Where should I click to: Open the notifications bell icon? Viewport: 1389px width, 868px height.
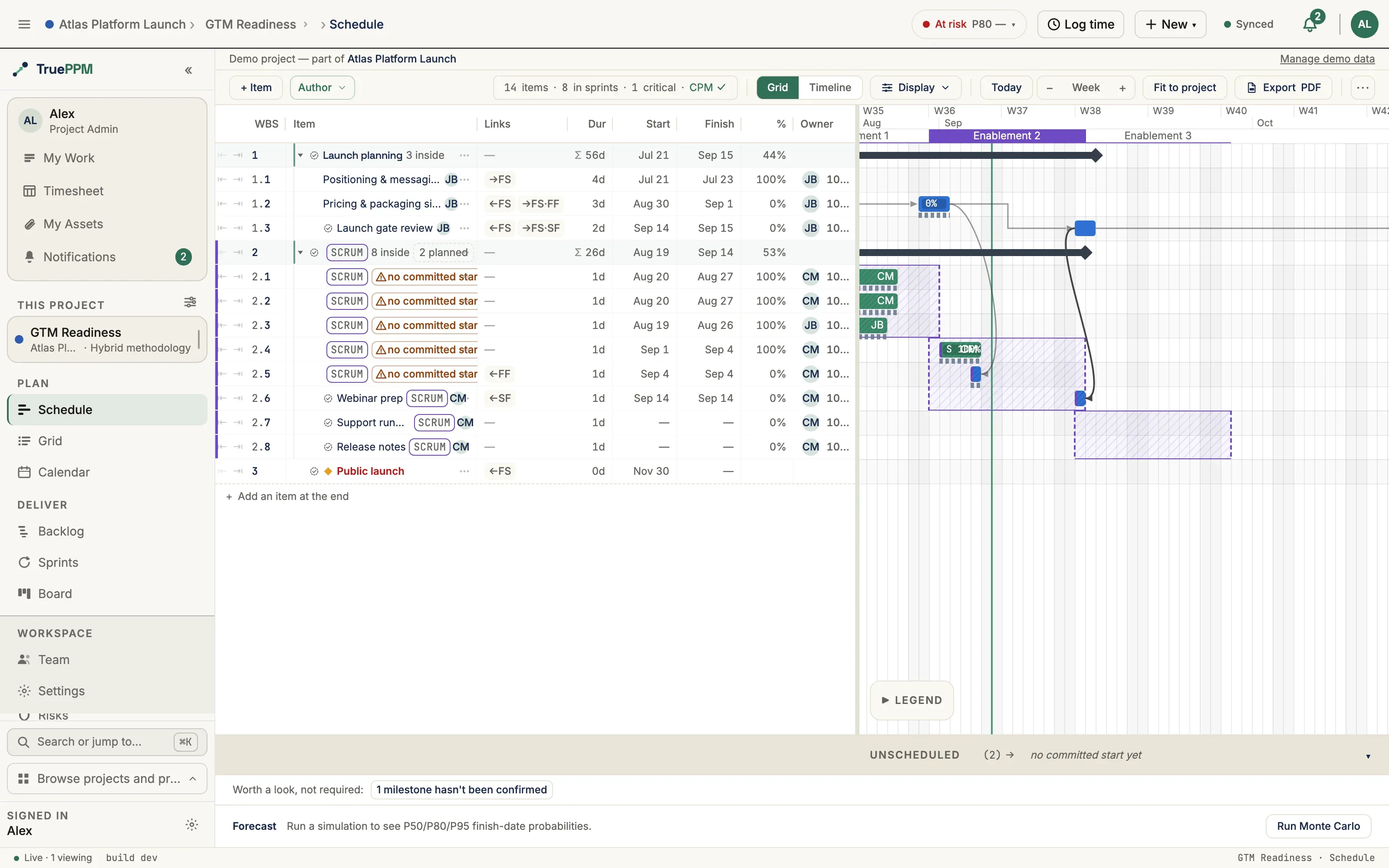coord(1310,25)
